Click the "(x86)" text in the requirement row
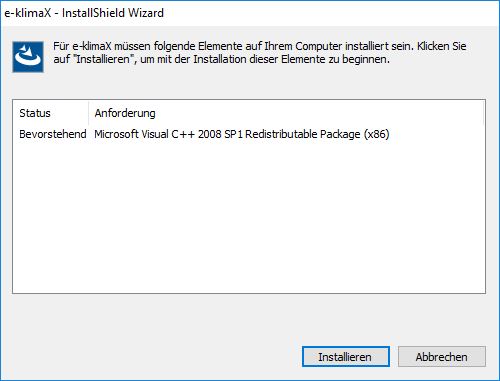500x381 pixels. [376, 134]
